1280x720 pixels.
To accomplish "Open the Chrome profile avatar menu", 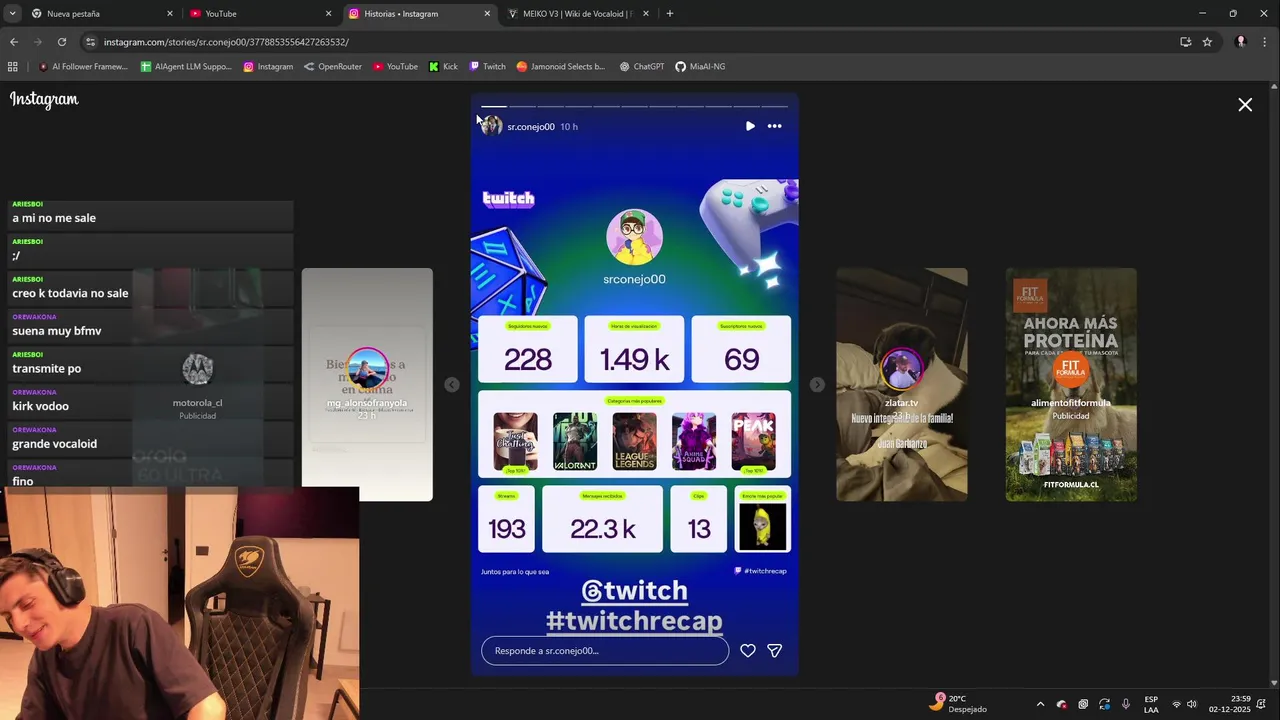I will coord(1241,42).
